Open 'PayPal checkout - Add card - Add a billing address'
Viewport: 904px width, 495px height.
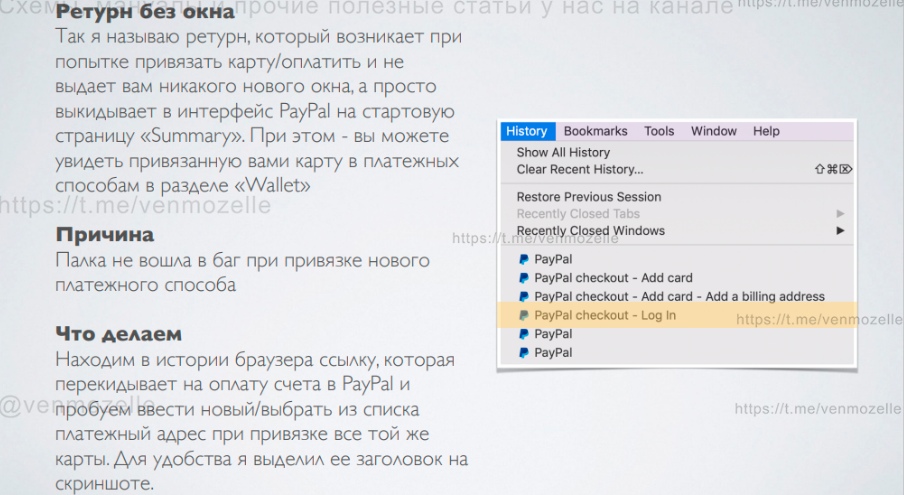[x=677, y=296]
